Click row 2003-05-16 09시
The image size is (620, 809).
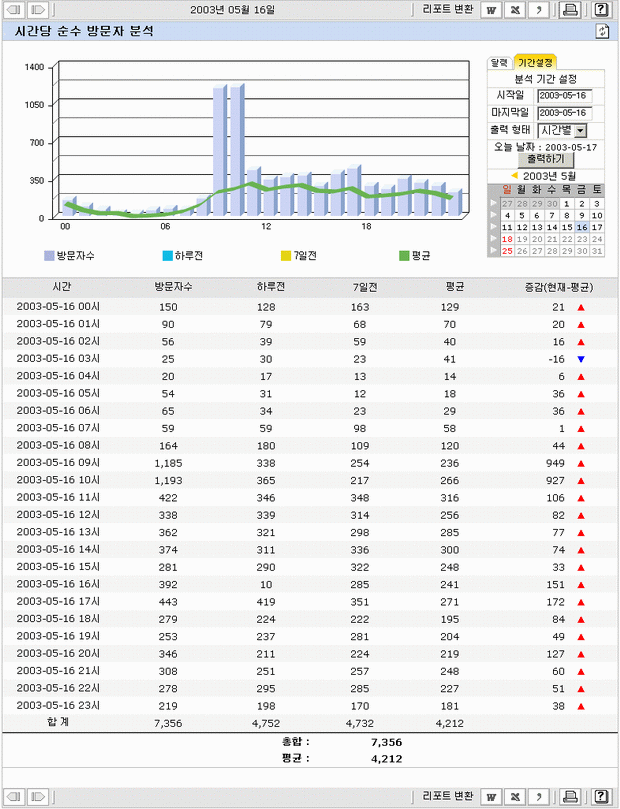click(x=309, y=463)
